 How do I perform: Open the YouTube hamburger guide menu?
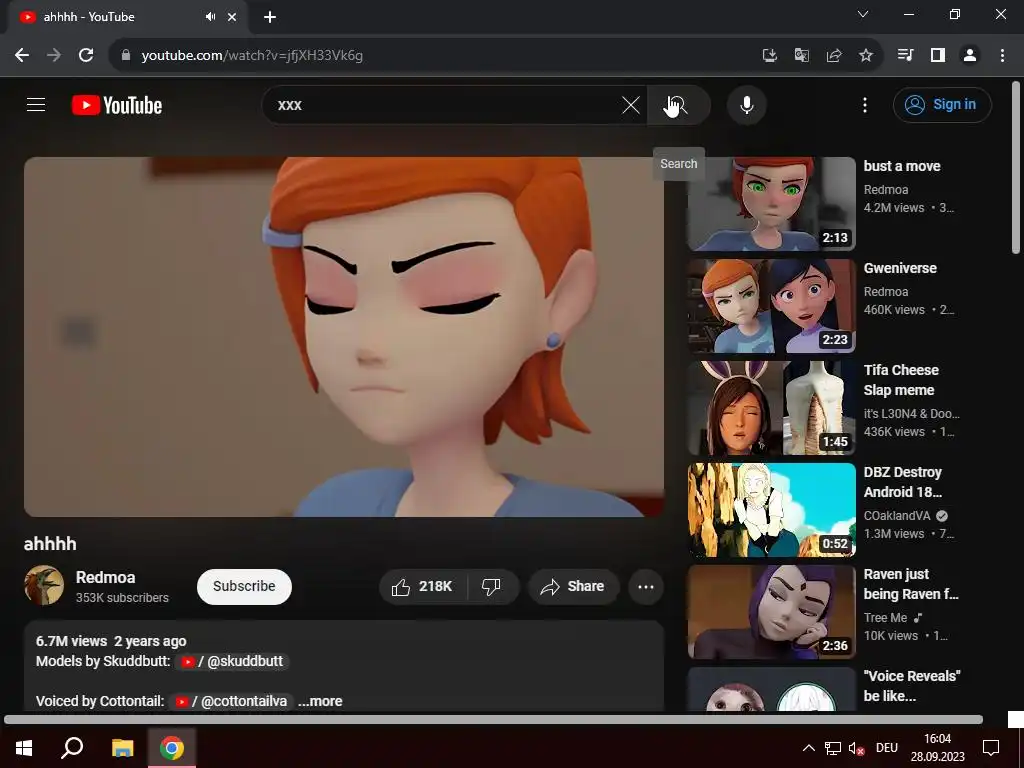click(x=36, y=104)
